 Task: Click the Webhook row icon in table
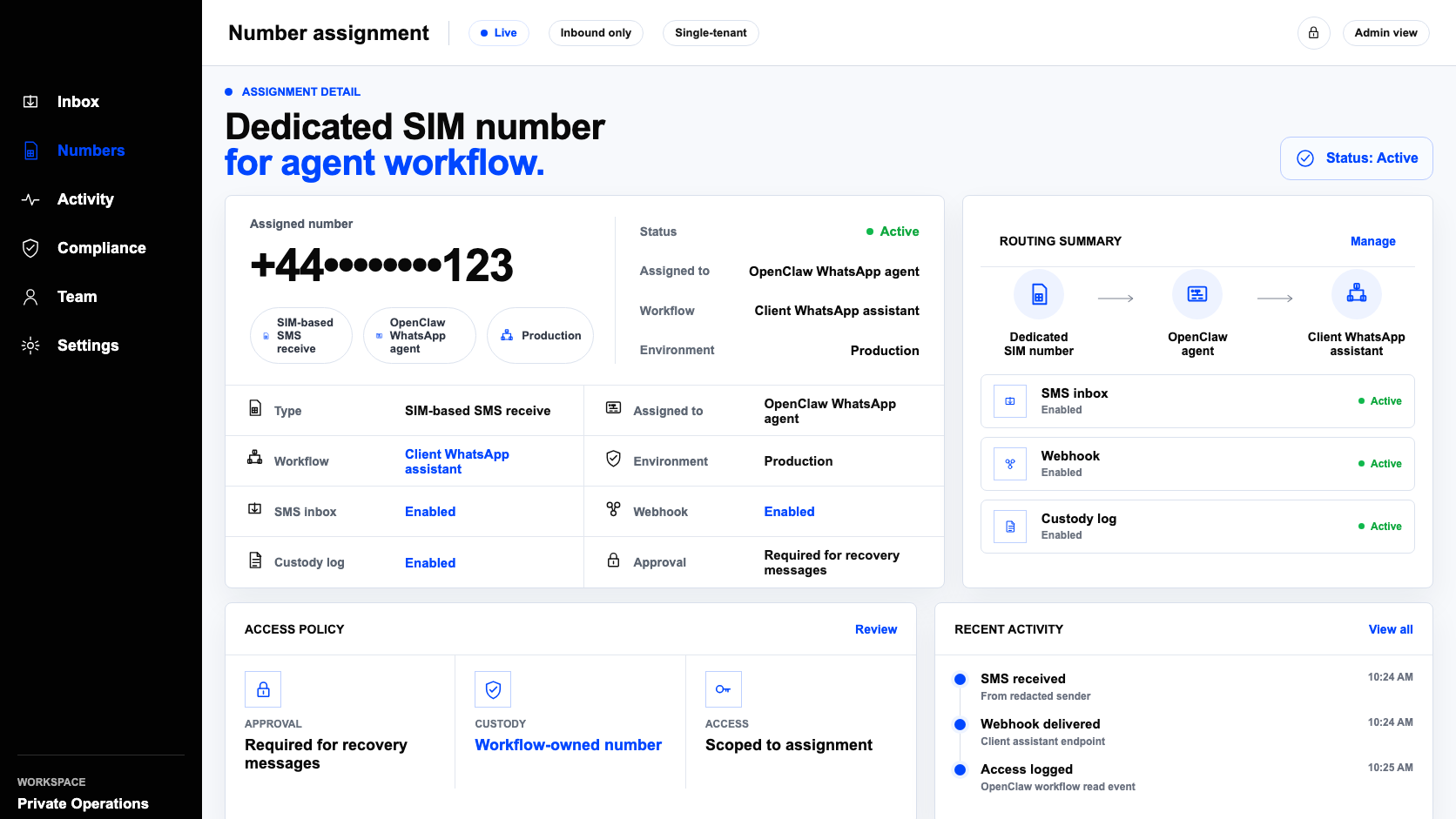tap(614, 509)
